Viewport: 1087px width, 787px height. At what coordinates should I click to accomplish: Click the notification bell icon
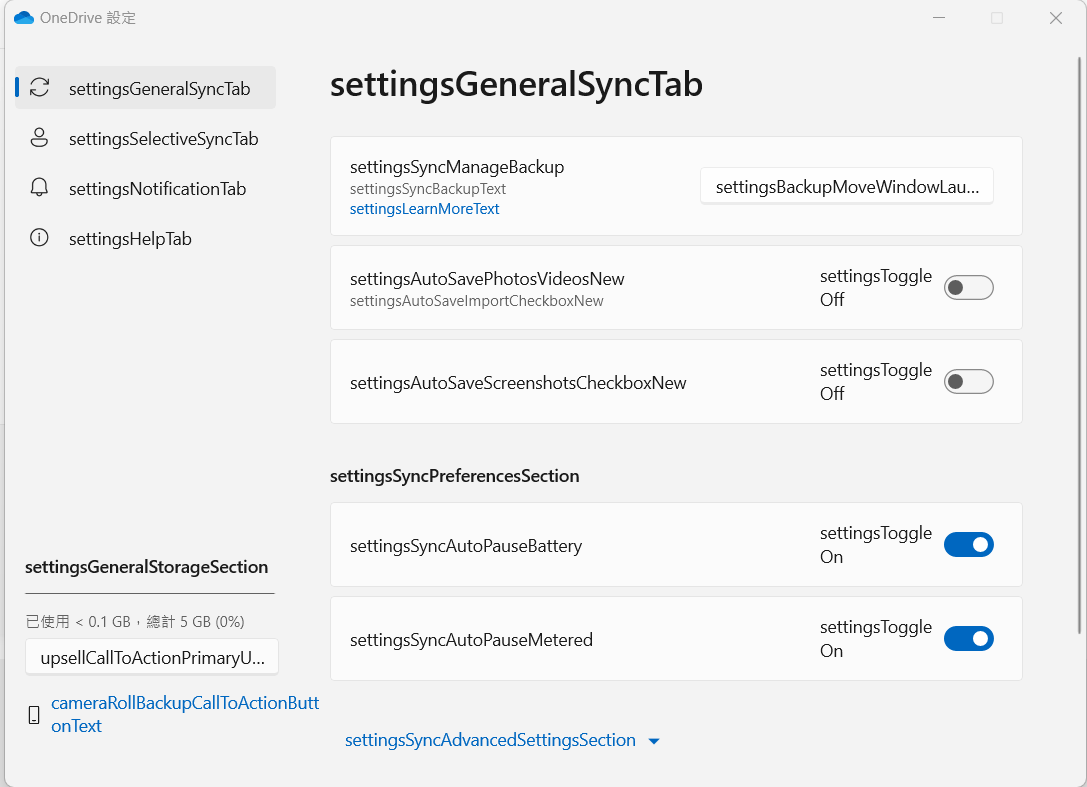[40, 187]
